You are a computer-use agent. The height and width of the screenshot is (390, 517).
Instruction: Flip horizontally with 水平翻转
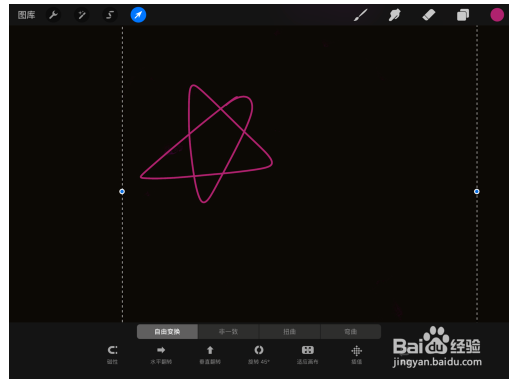161,354
